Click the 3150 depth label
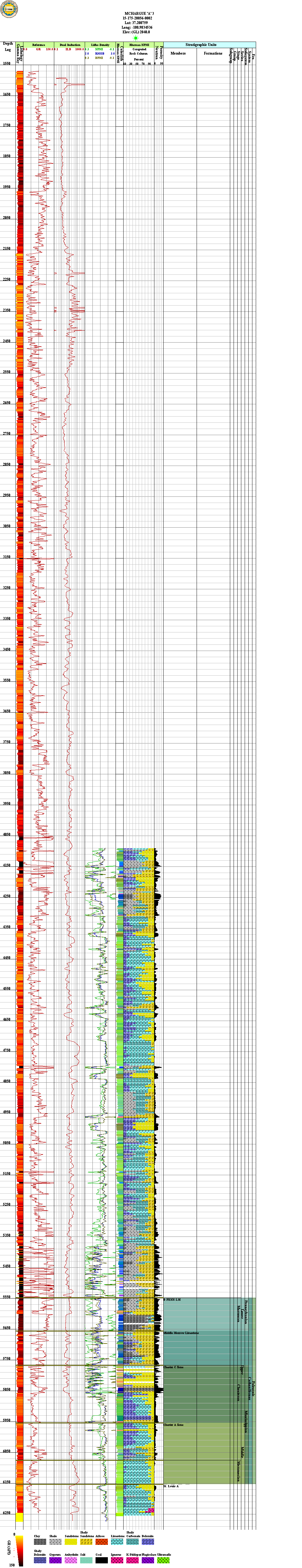Viewport: 302px width, 1568px height. pyautogui.click(x=7, y=557)
